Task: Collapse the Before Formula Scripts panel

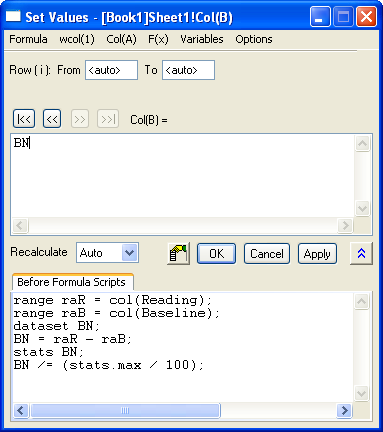Action: 361,254
